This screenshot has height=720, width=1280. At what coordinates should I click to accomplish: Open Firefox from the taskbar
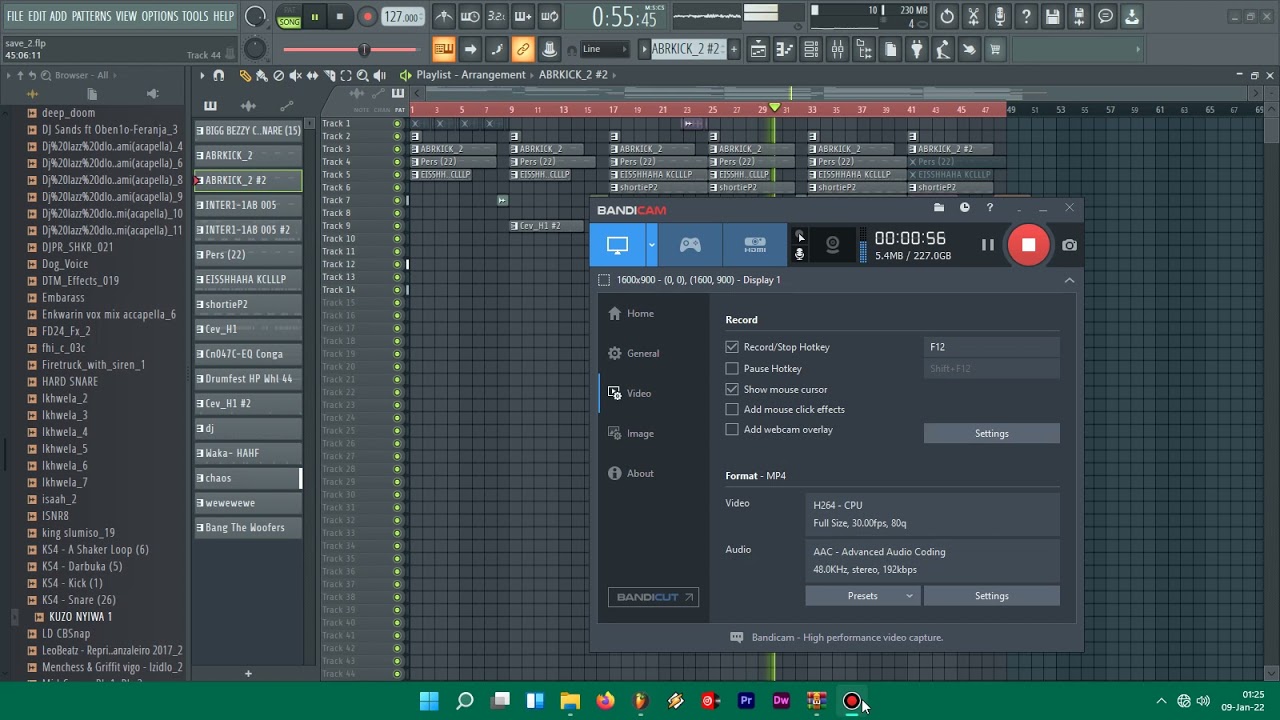click(x=605, y=701)
